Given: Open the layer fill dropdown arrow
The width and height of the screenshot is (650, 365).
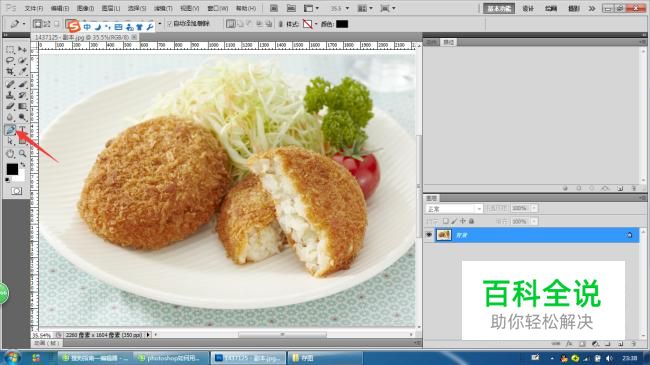Looking at the screenshot, I should point(534,221).
